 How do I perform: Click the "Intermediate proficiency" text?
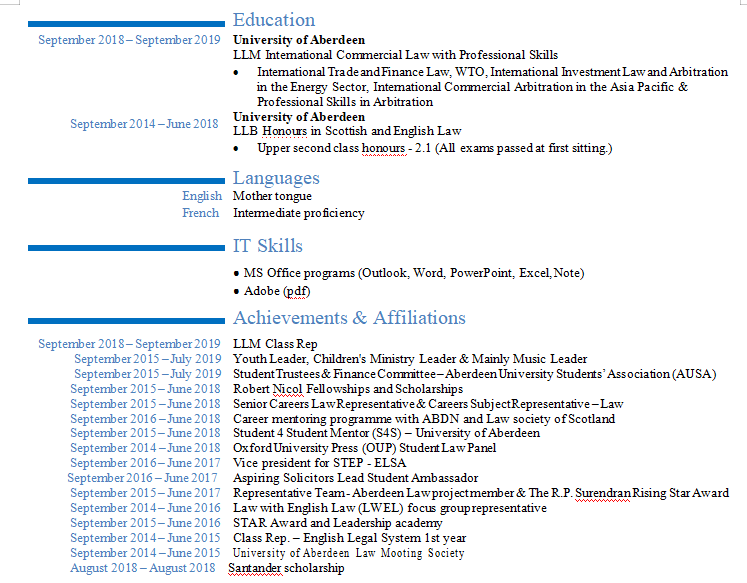pyautogui.click(x=298, y=213)
